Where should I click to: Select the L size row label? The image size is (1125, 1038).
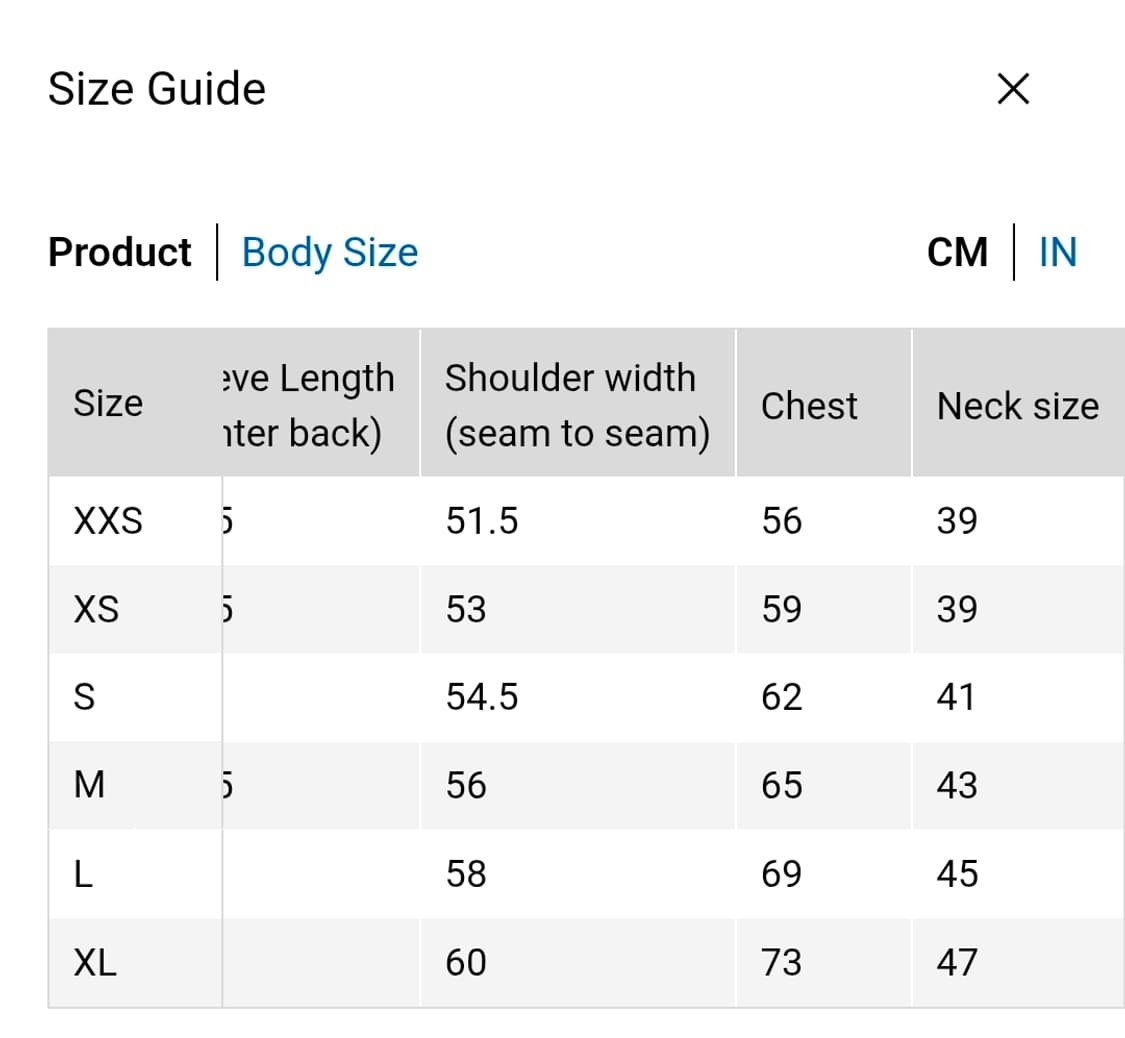coord(84,874)
